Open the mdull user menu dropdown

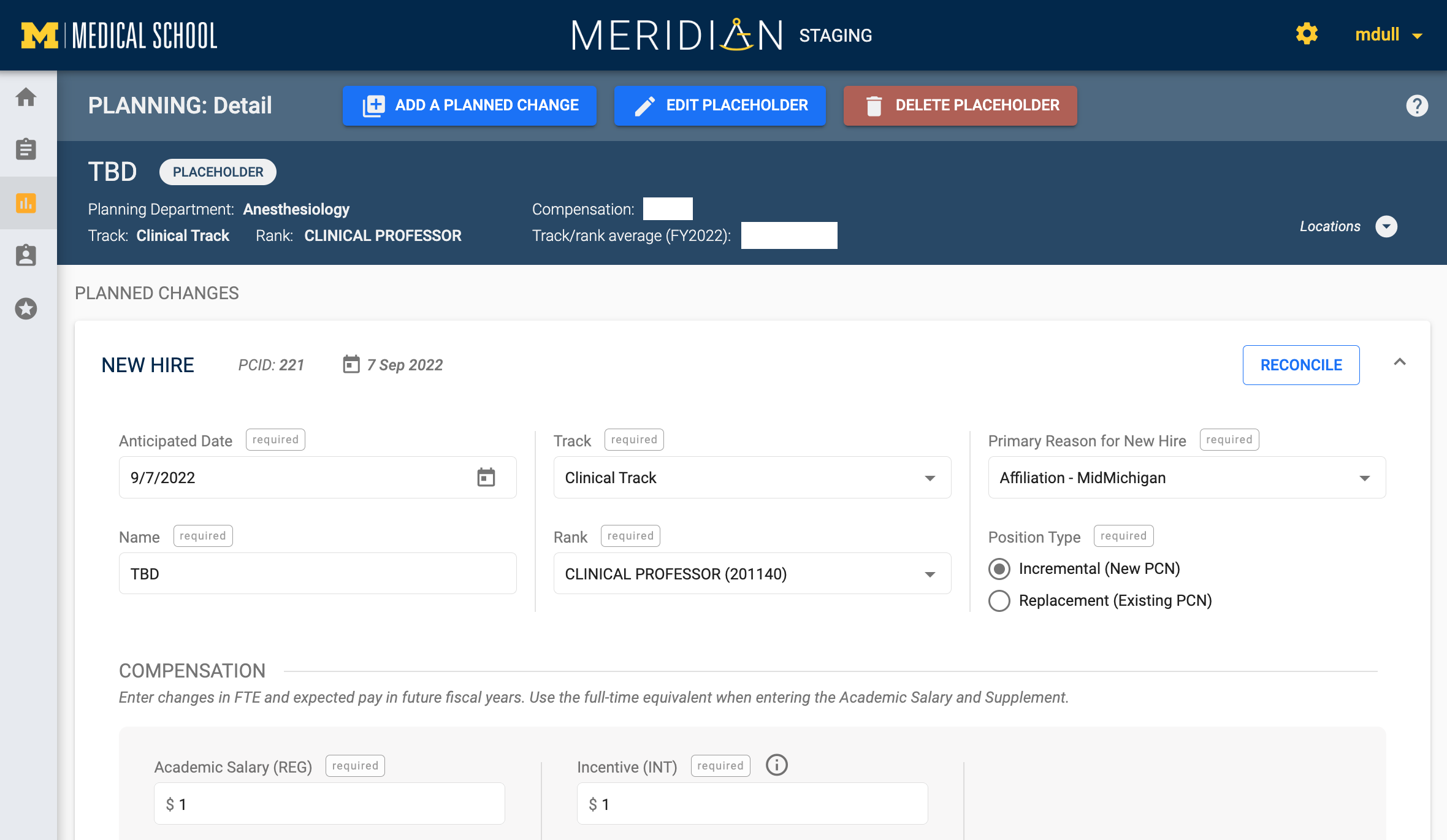pyautogui.click(x=1388, y=35)
